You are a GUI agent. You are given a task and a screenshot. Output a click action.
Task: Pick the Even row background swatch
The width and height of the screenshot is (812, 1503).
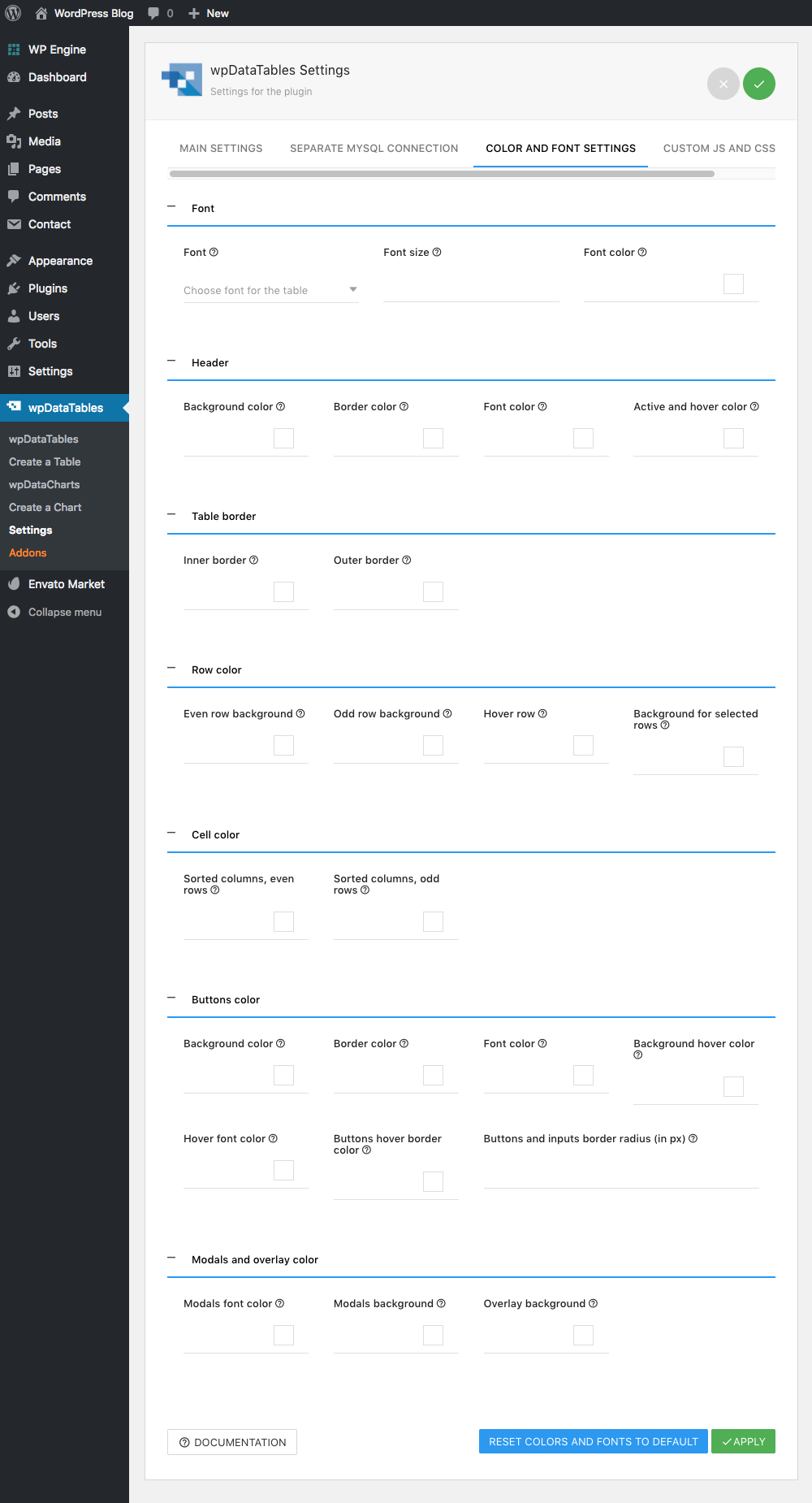coord(283,746)
